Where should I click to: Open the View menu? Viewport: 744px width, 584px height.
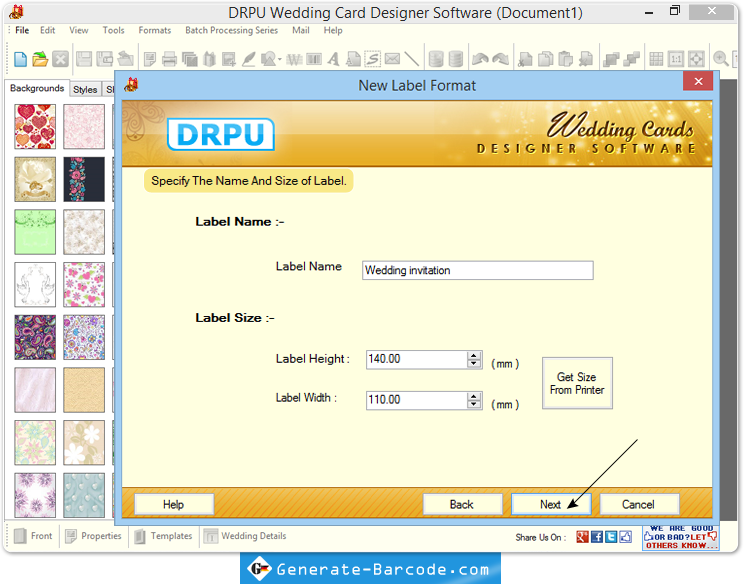coord(79,30)
